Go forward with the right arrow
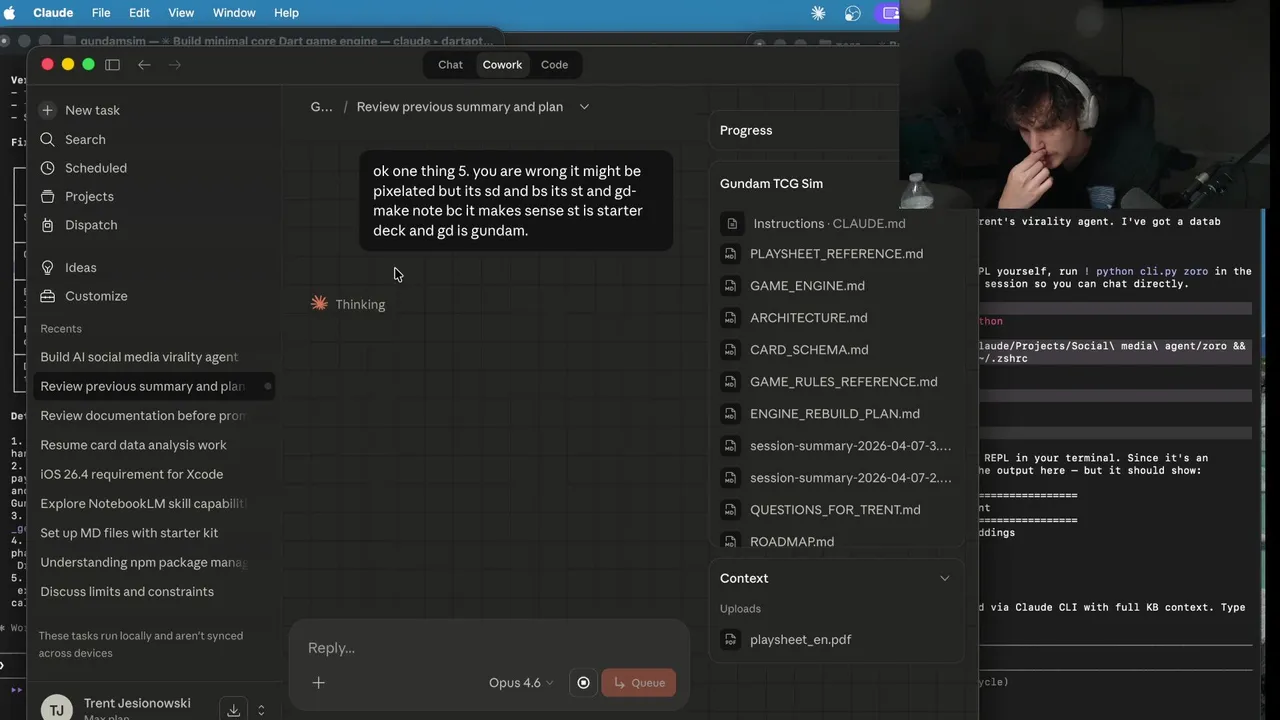The height and width of the screenshot is (720, 1280). click(x=175, y=64)
